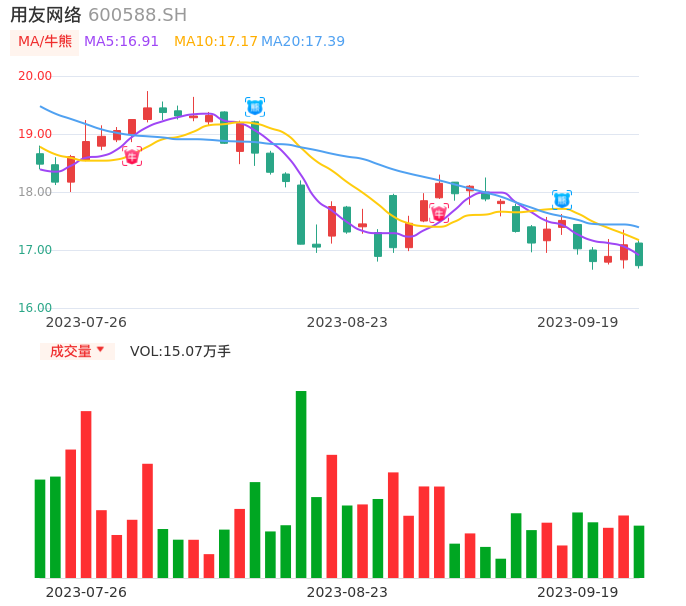Screen dimensions: 686x606
Task: Click the 2023-09-19 date under the volume chart
Action: (x=578, y=592)
